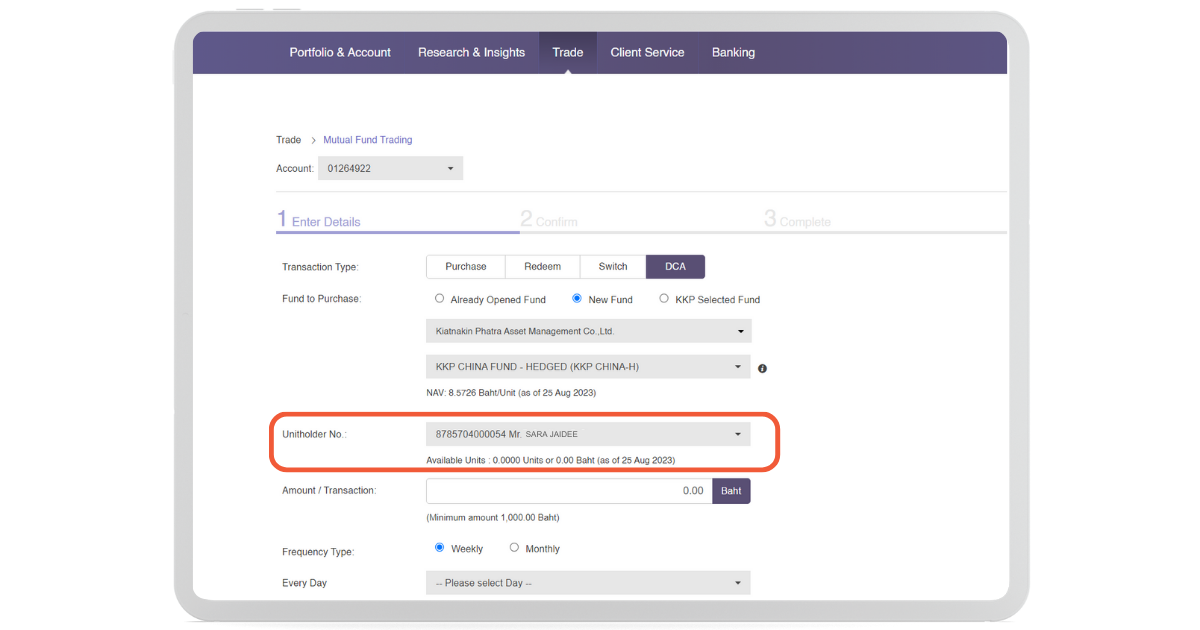This screenshot has height=630, width=1200.
Task: Click the Amount / Transaction input field
Action: [x=568, y=491]
